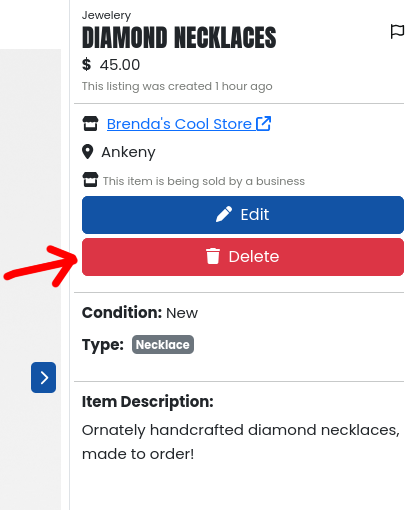Click the Jewelery category label
Viewport: 408px width, 510px height.
[106, 15]
